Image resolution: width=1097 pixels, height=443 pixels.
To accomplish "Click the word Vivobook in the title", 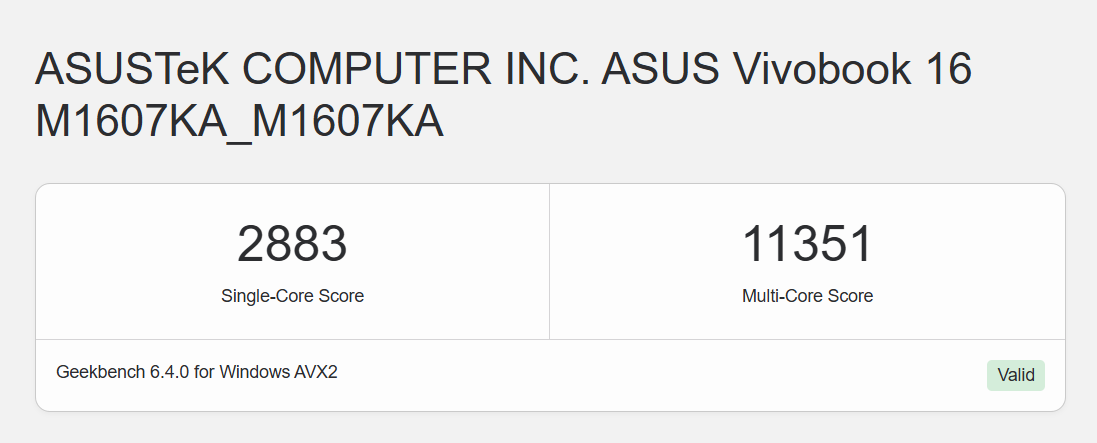I will pyautogui.click(x=811, y=71).
